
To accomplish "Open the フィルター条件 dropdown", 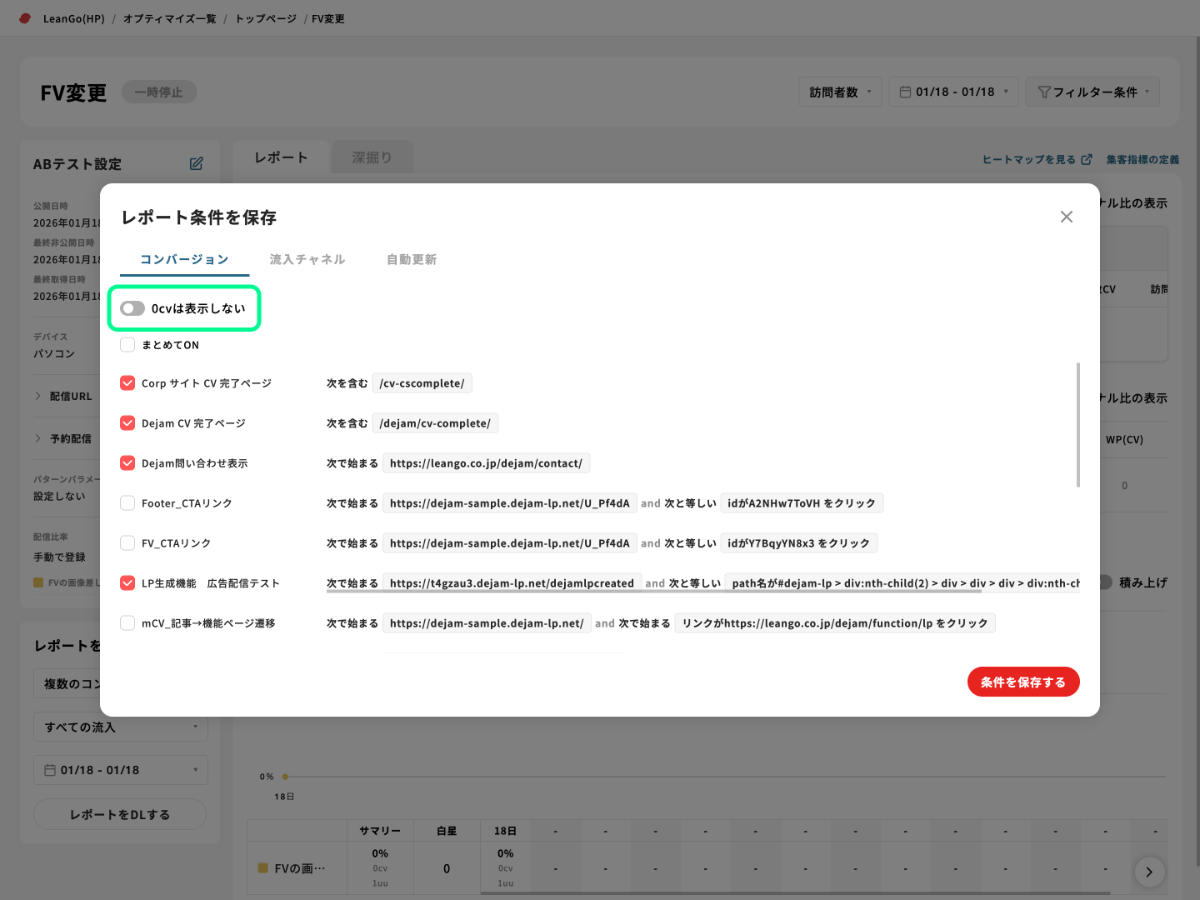I will point(1093,92).
